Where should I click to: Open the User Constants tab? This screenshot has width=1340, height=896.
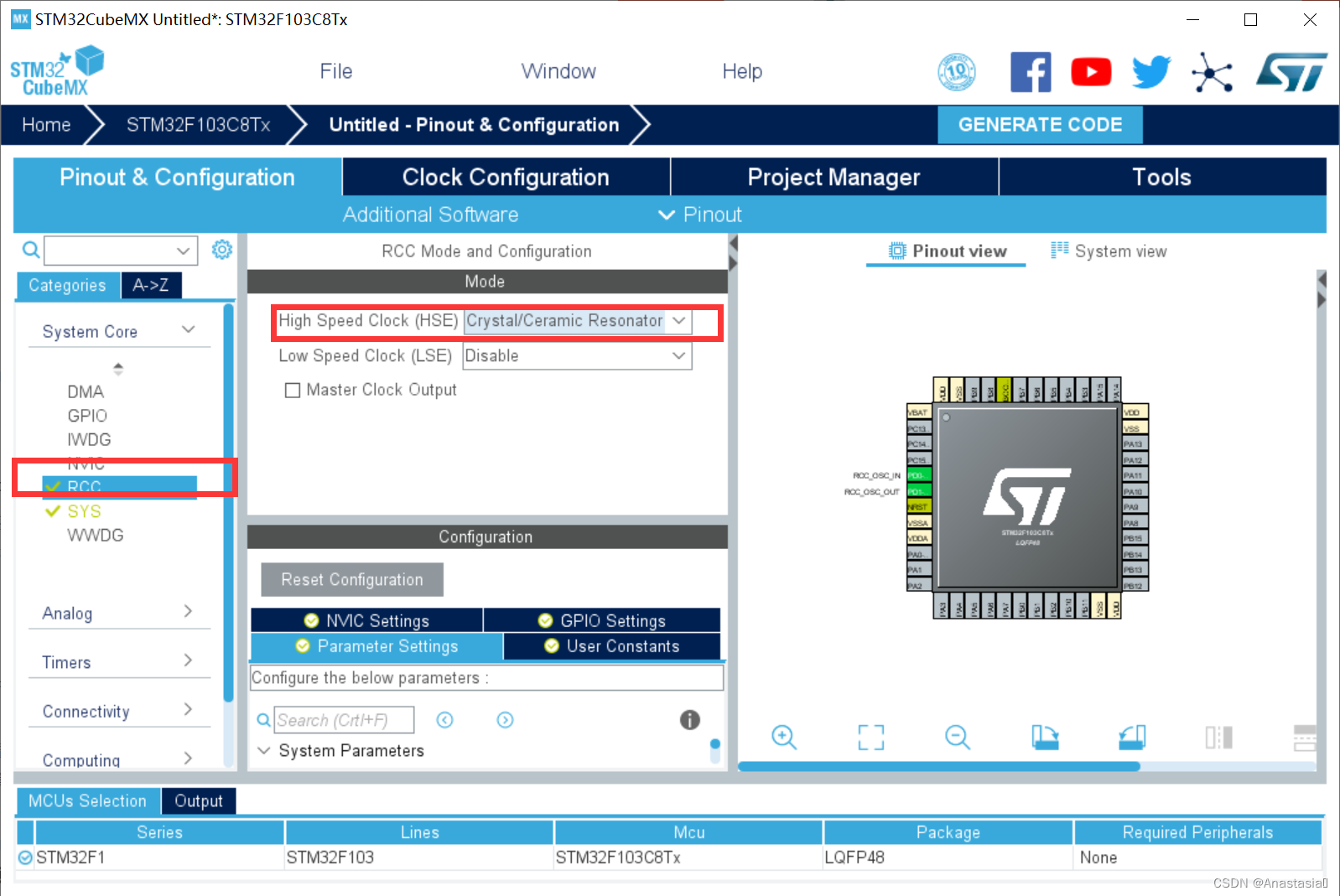pyautogui.click(x=612, y=646)
